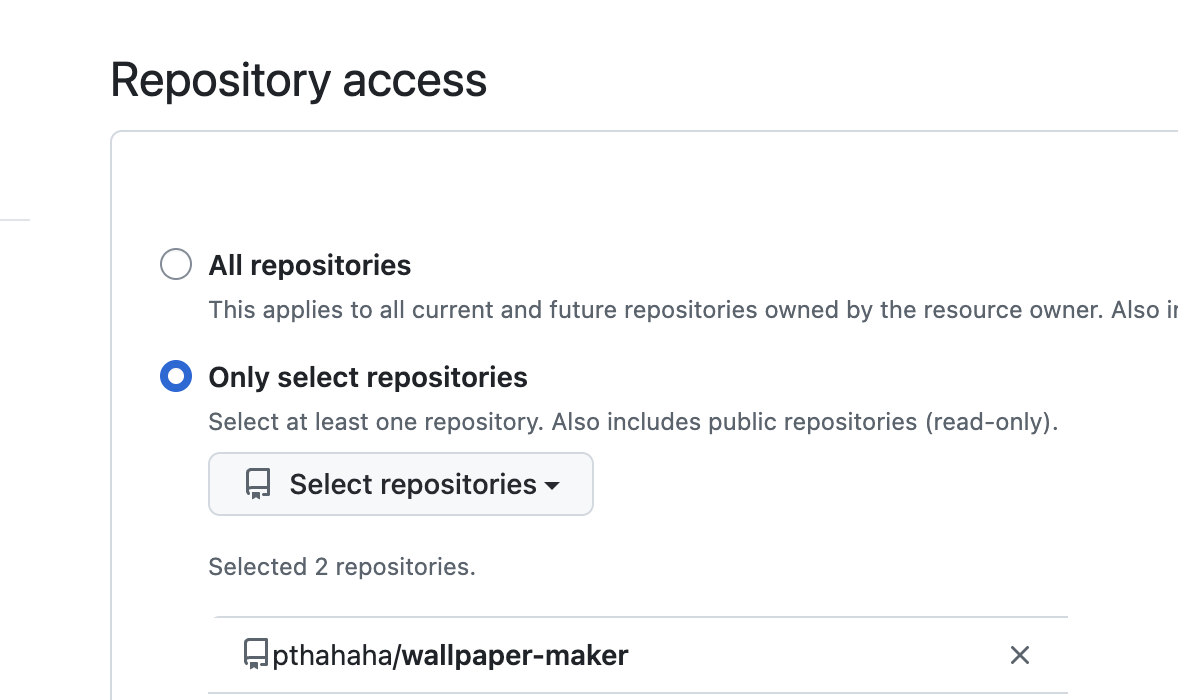
Task: Click the Select repositories button label text
Action: (x=413, y=484)
